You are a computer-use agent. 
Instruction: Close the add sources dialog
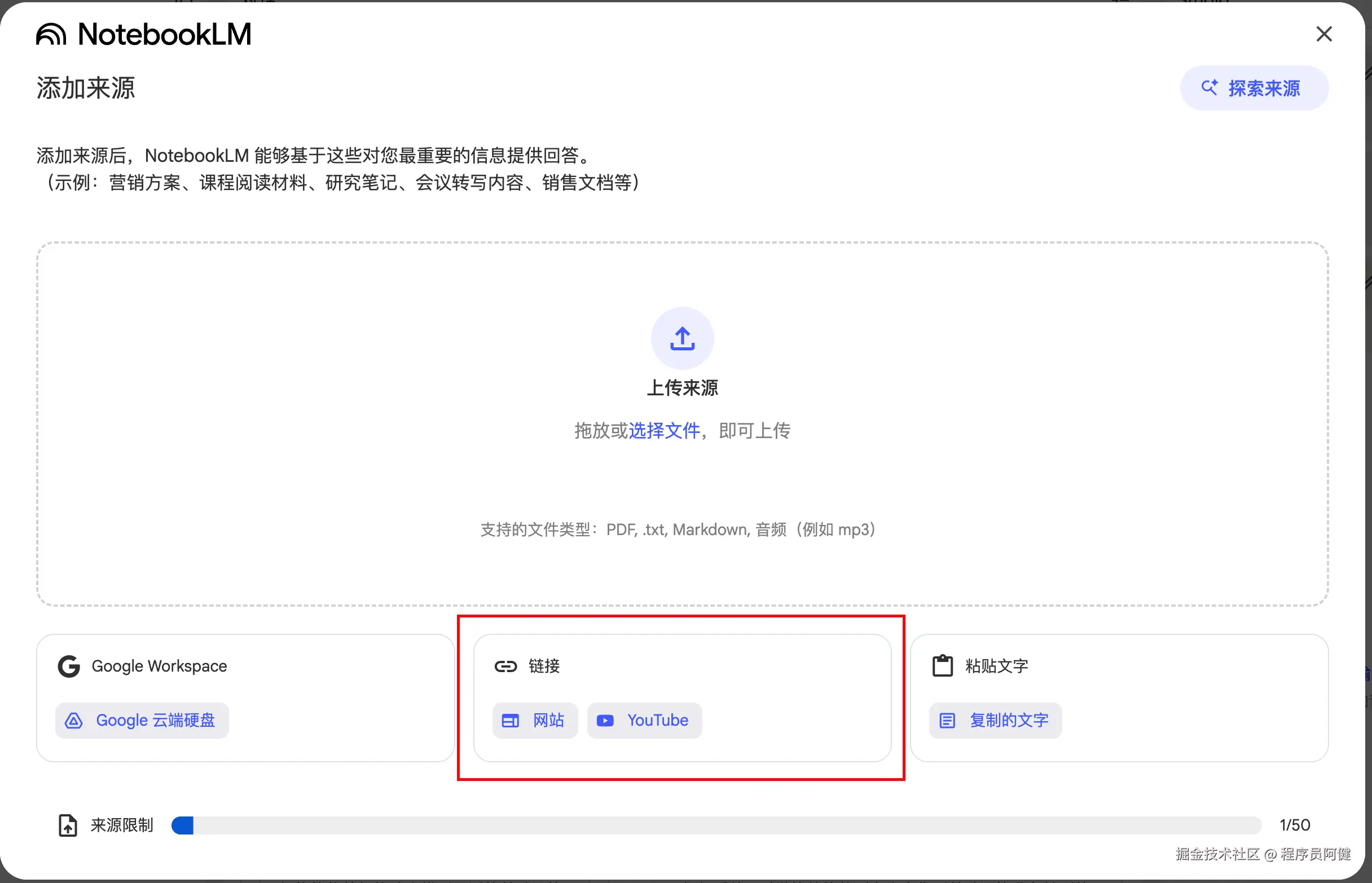(1323, 34)
